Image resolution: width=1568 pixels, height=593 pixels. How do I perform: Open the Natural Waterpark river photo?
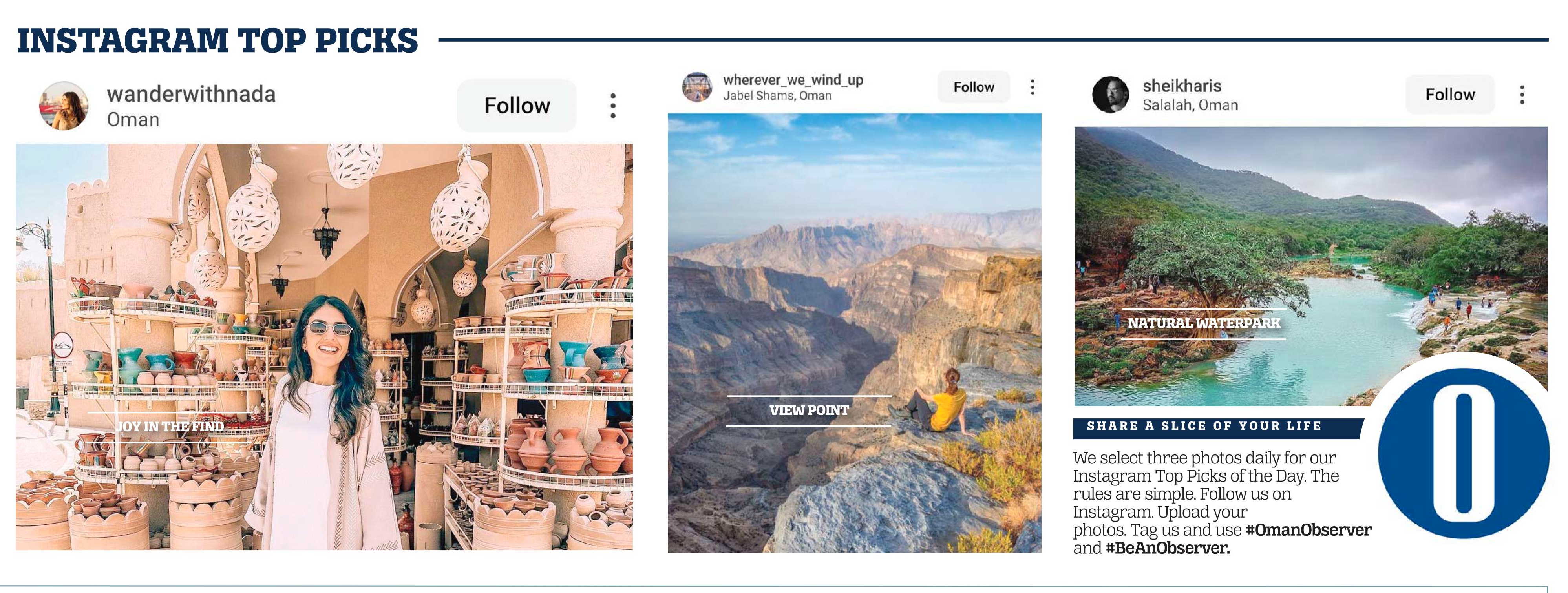pos(1311,266)
